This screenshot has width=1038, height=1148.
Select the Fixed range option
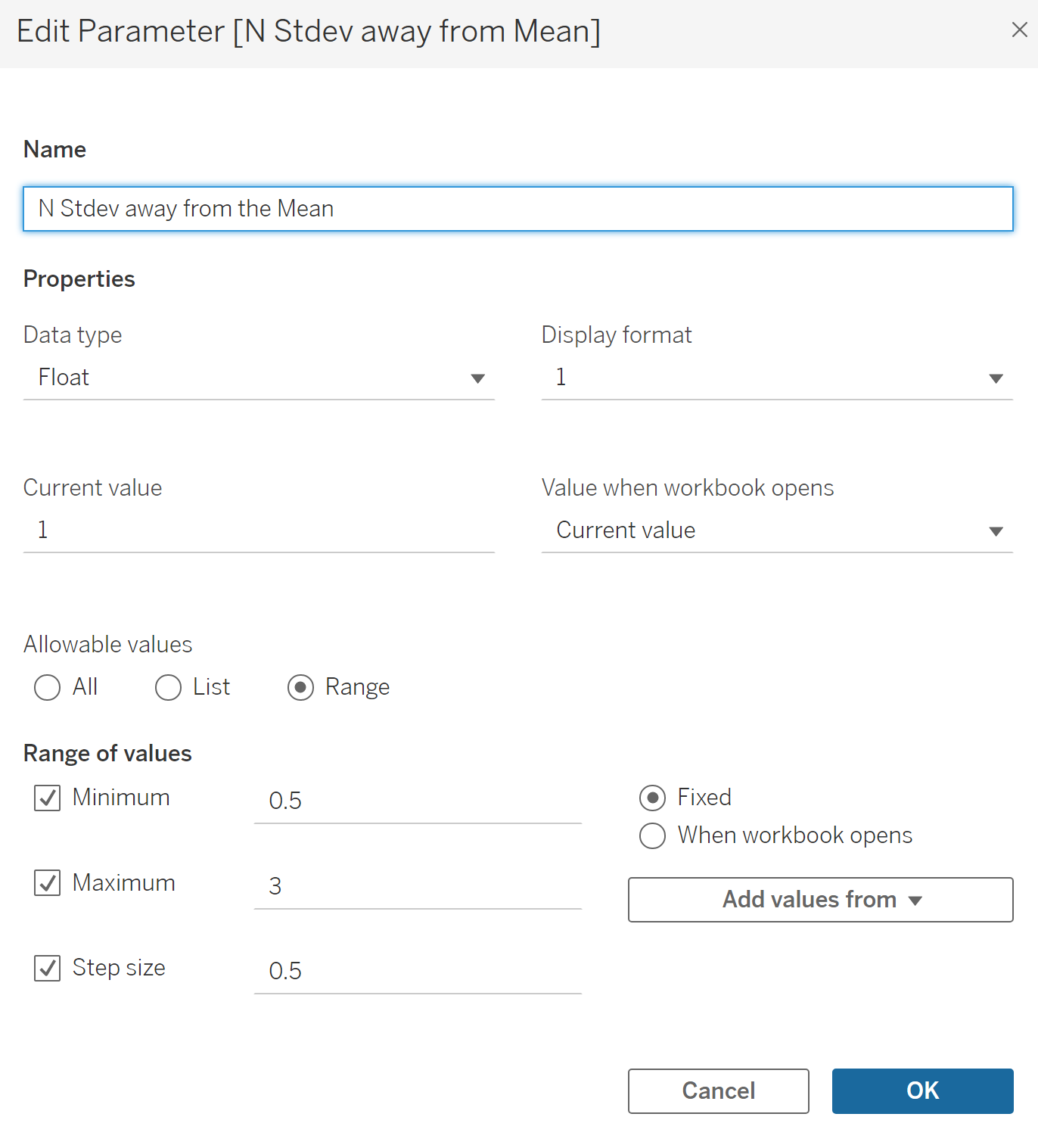tap(652, 798)
